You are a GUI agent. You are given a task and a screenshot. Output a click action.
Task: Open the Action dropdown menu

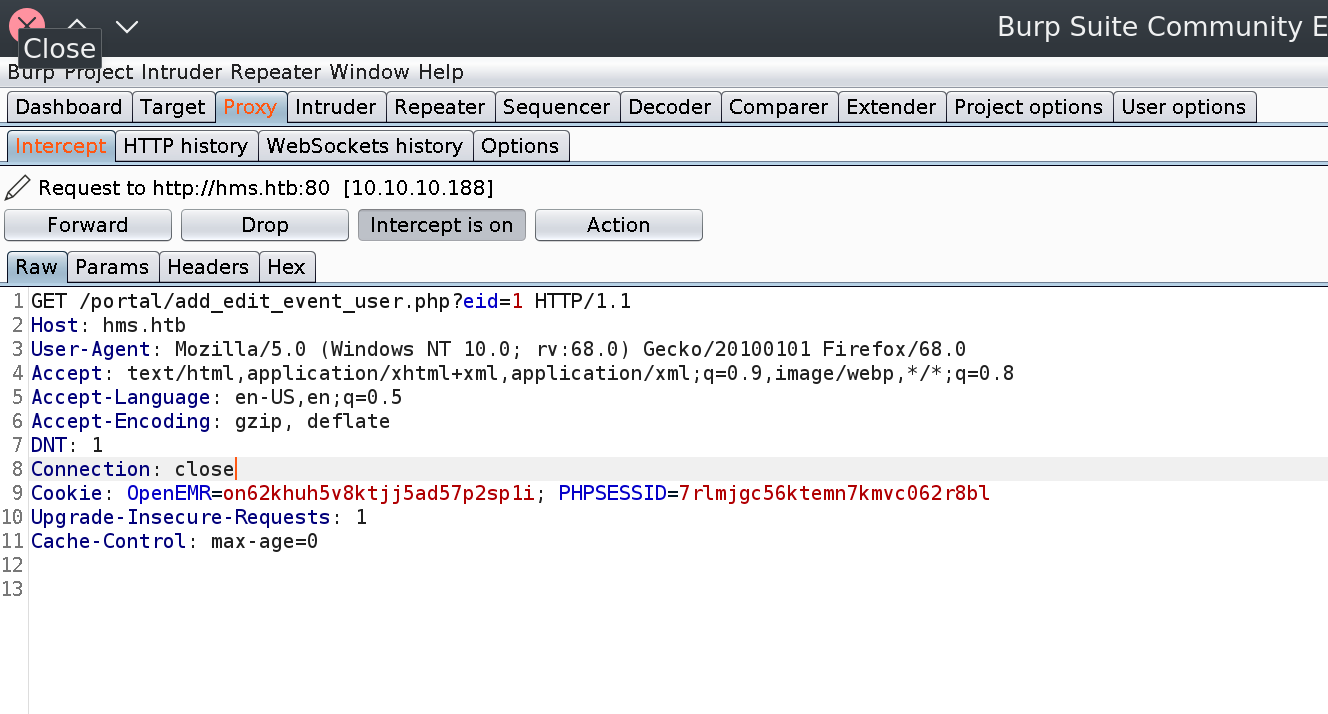pyautogui.click(x=618, y=225)
